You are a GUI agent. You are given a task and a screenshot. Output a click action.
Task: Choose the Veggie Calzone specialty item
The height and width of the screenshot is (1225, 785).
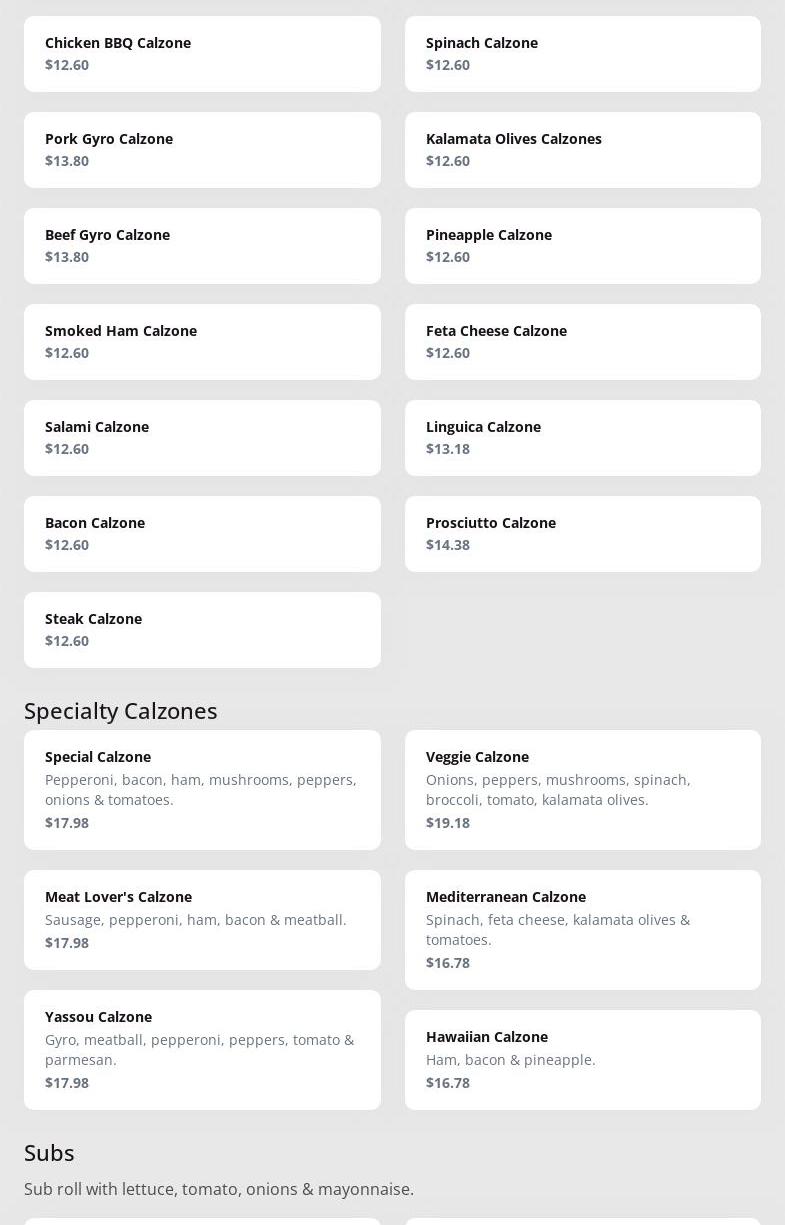(x=582, y=790)
